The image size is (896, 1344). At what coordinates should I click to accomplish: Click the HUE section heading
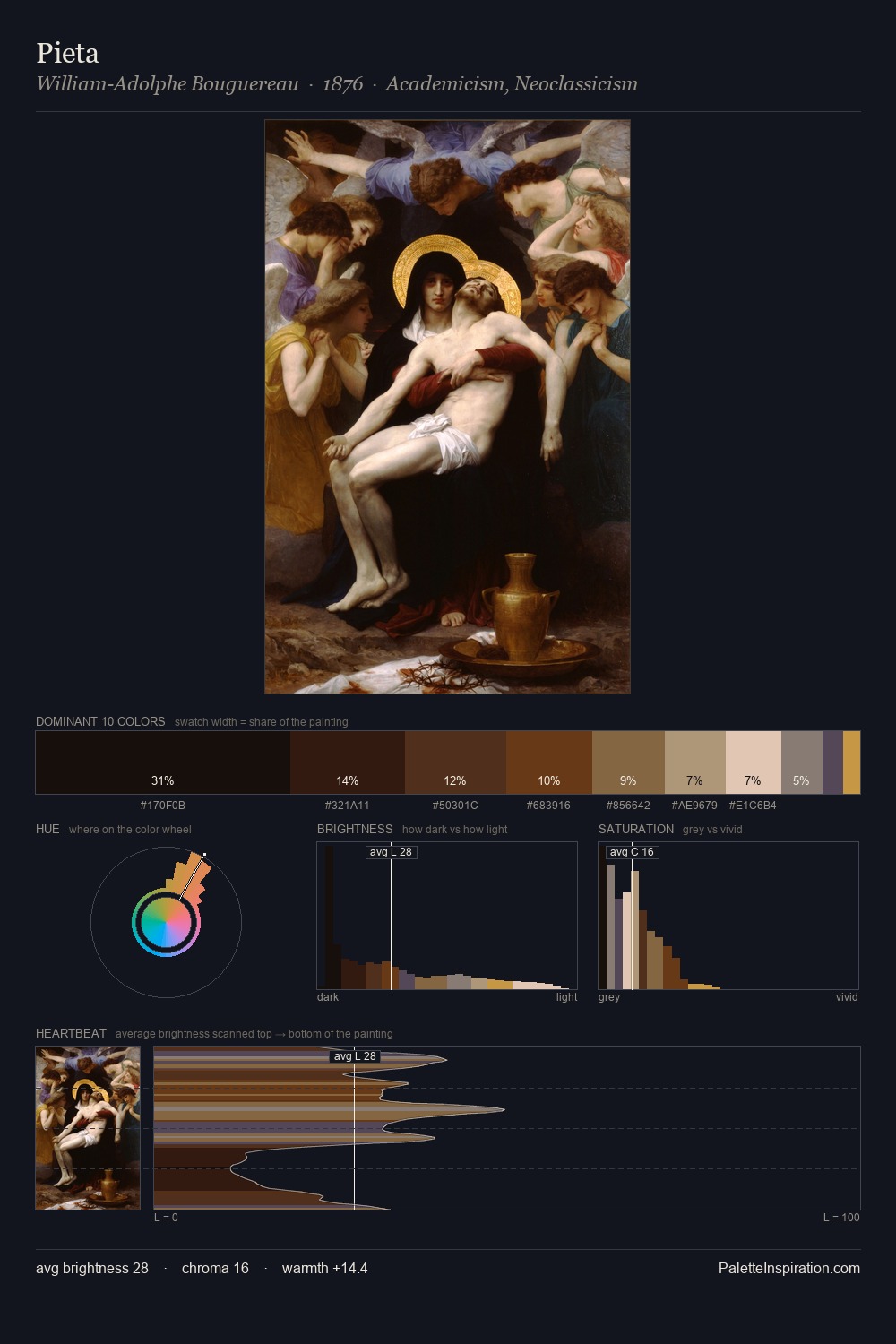pos(47,829)
